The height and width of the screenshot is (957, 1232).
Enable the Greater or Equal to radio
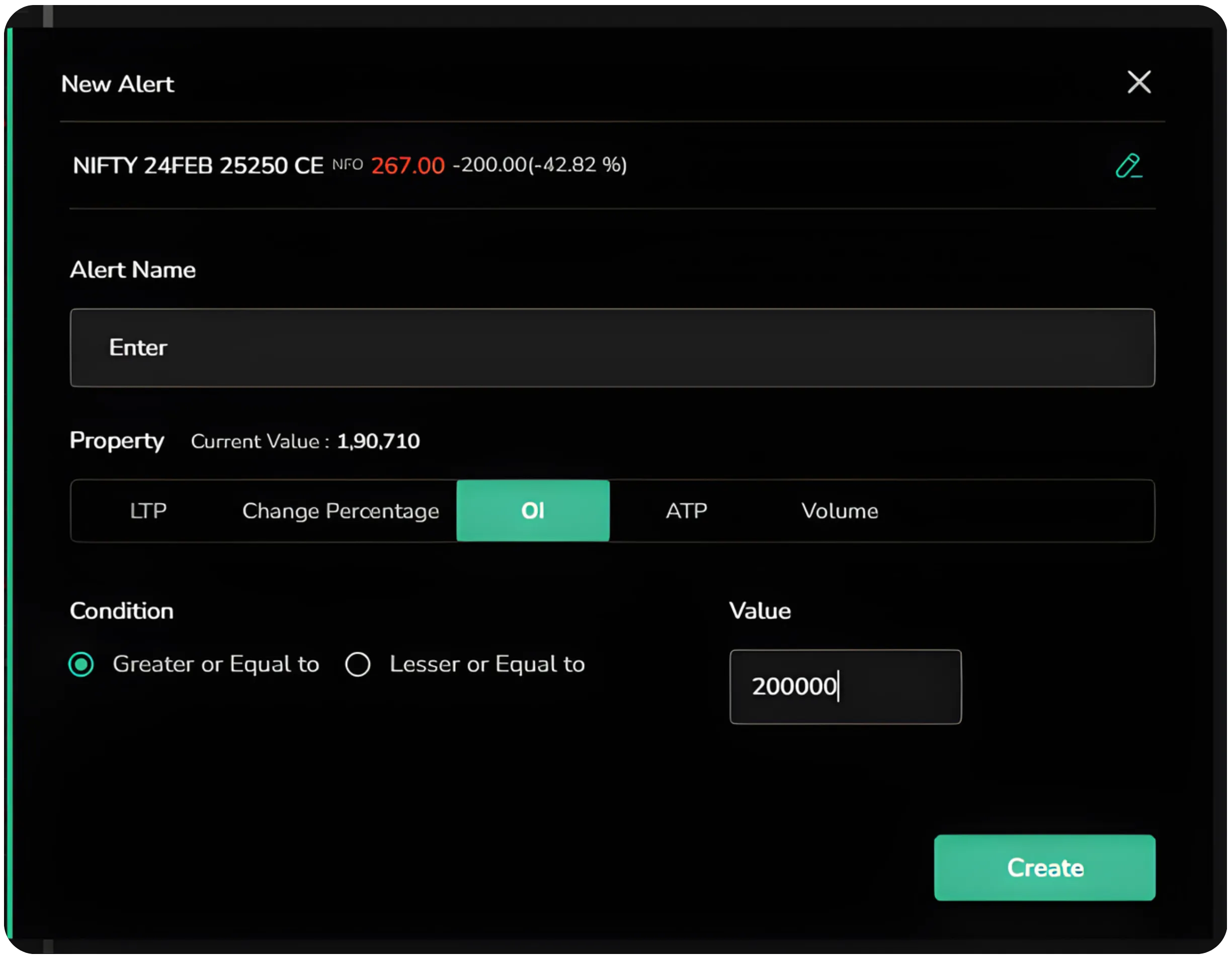tap(80, 664)
